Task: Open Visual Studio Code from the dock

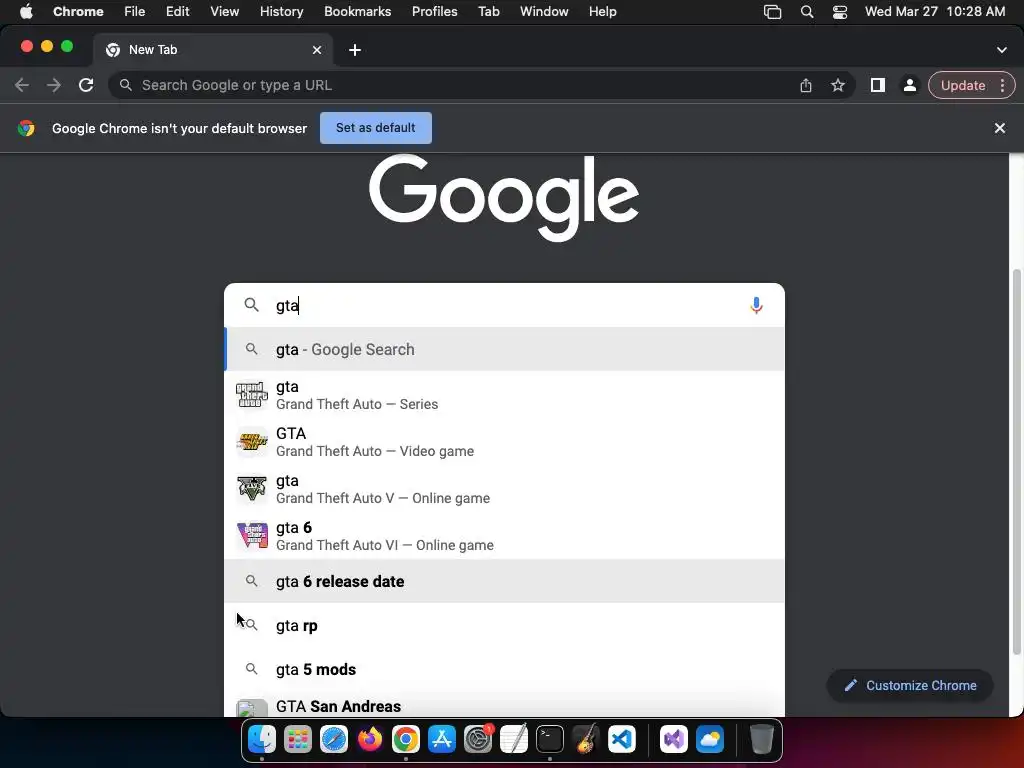Action: pos(622,739)
